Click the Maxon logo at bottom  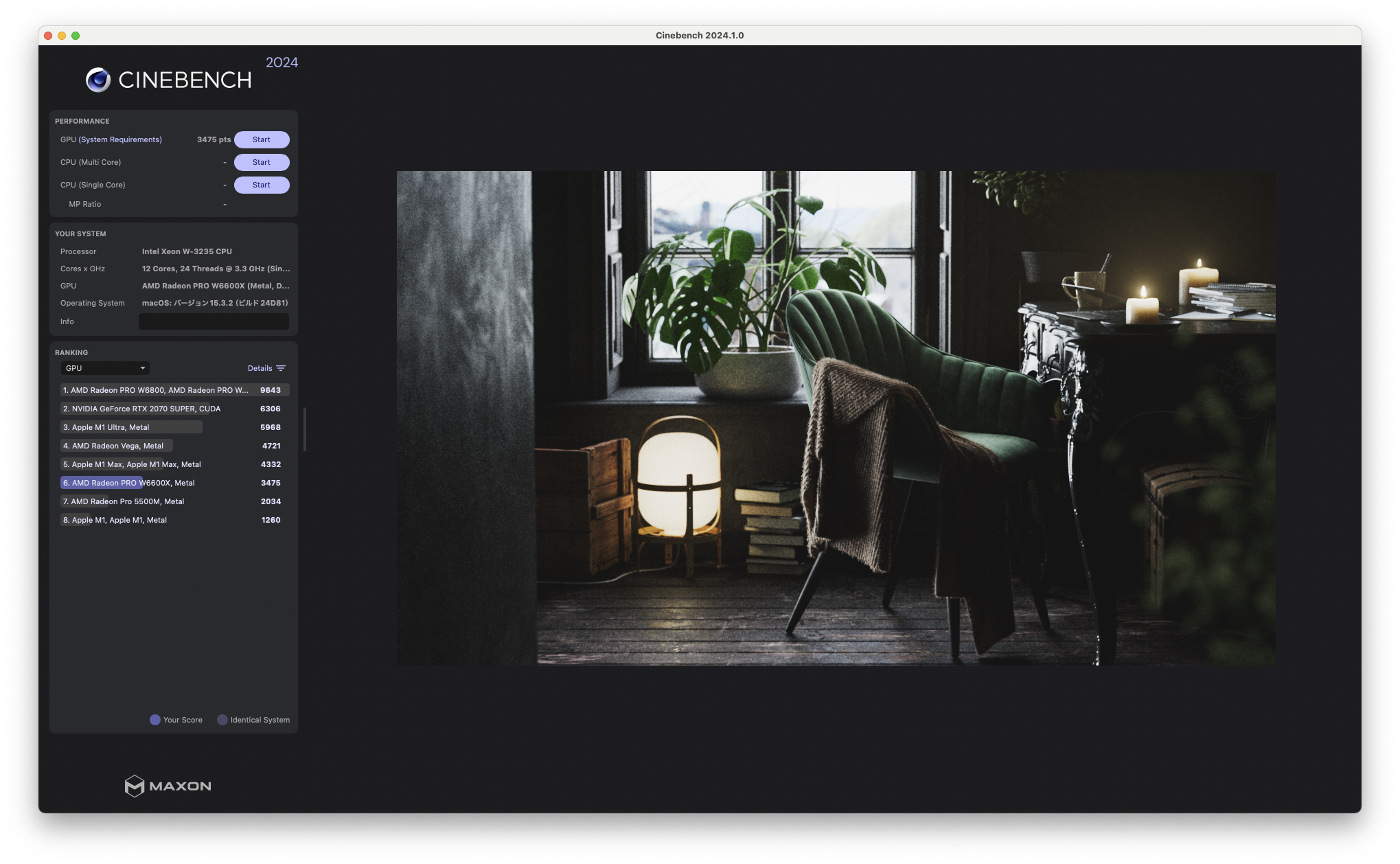point(168,786)
